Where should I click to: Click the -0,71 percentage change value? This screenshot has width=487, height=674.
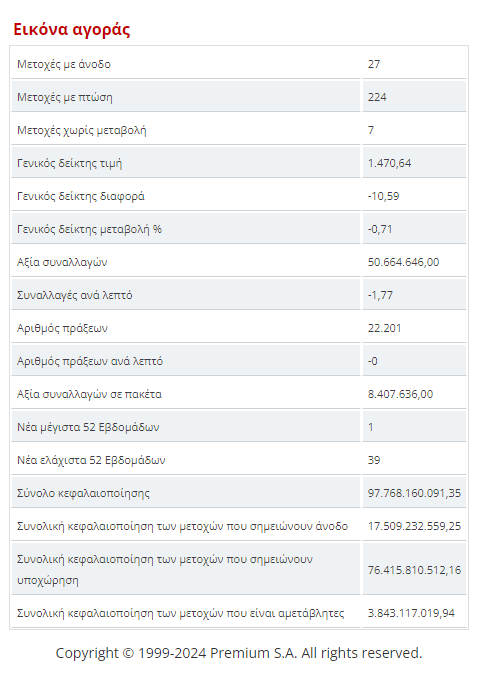[380, 229]
